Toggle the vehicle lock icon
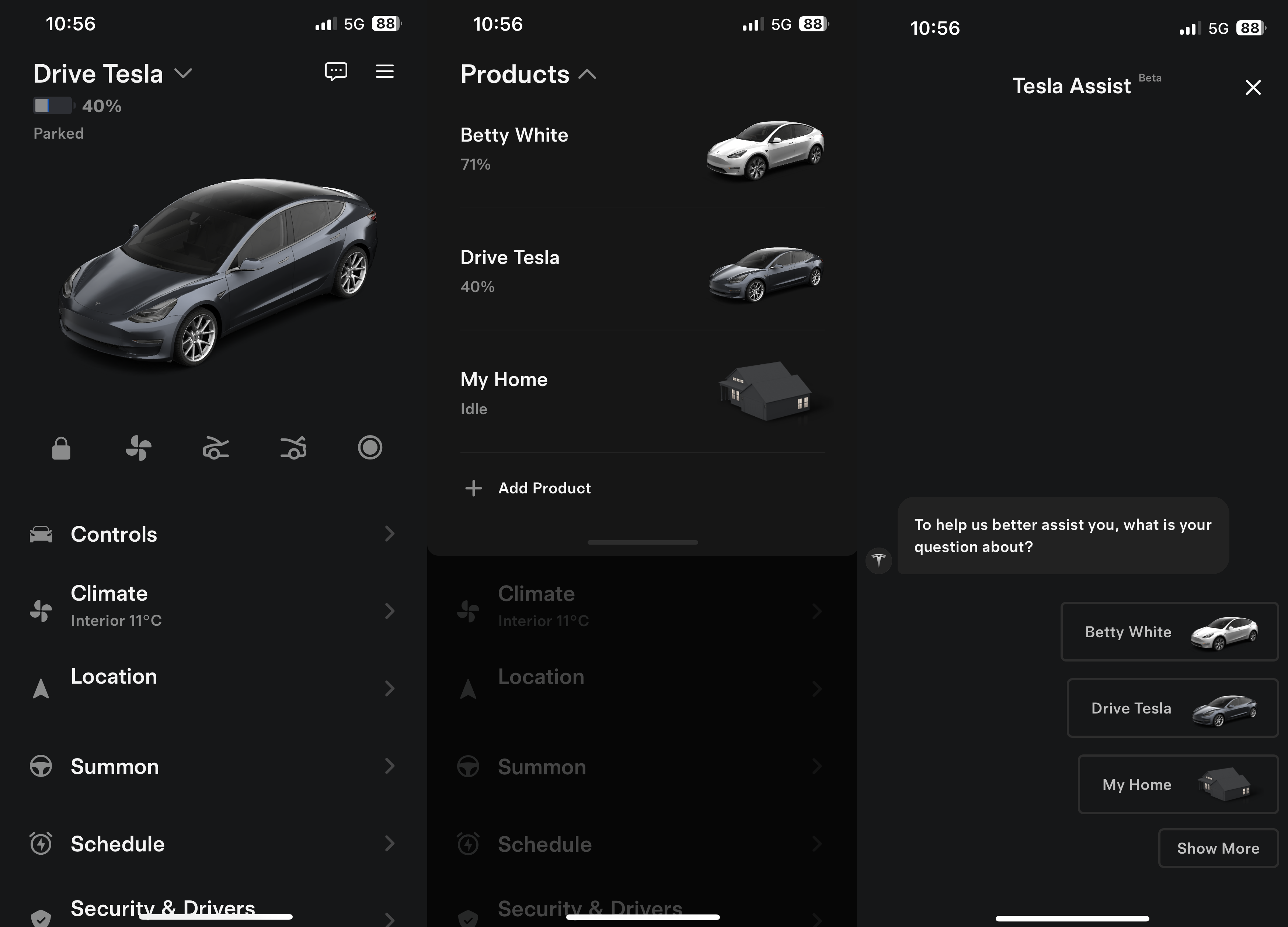This screenshot has width=1288, height=927. click(x=61, y=448)
